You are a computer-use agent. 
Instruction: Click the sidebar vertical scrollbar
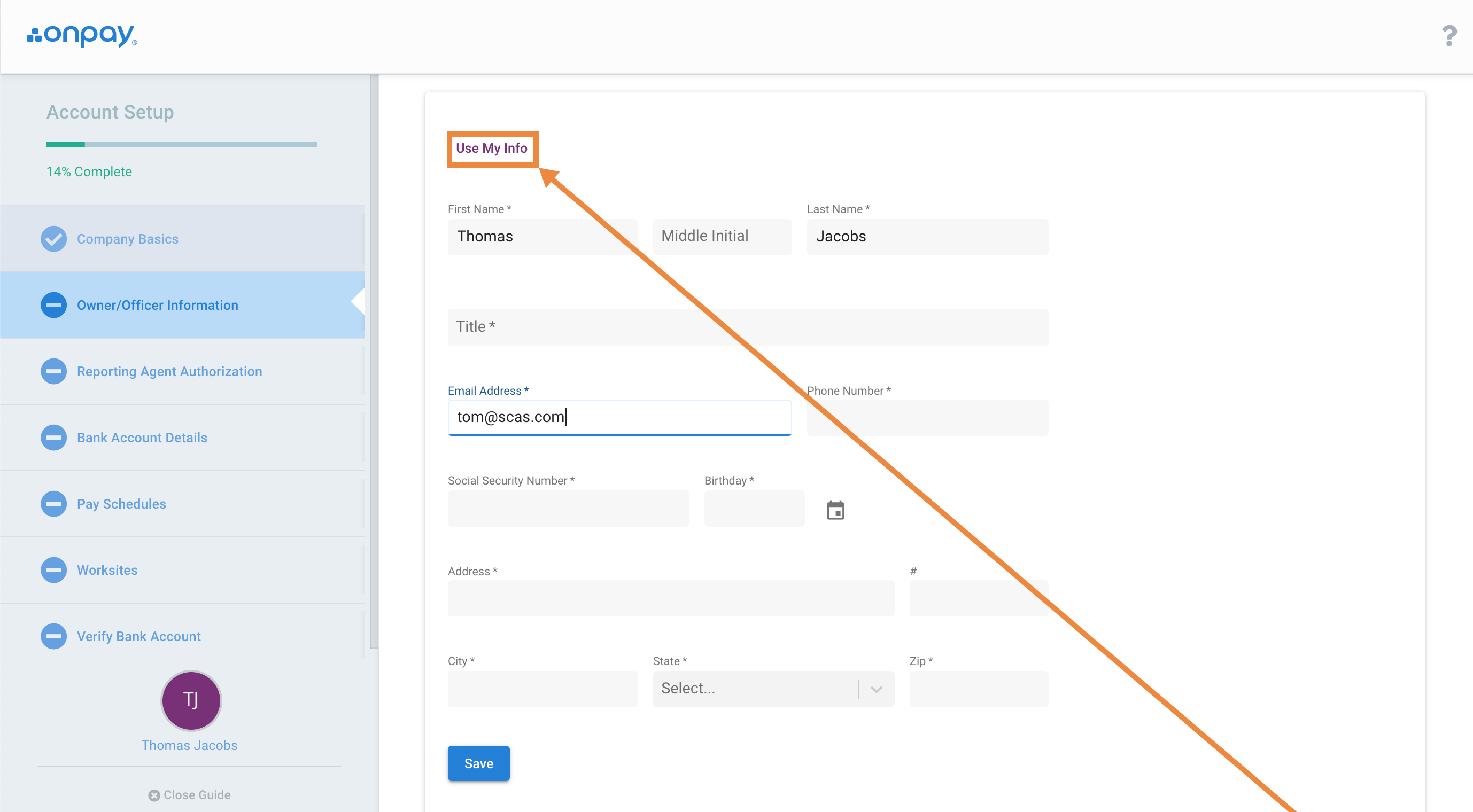pos(374,362)
